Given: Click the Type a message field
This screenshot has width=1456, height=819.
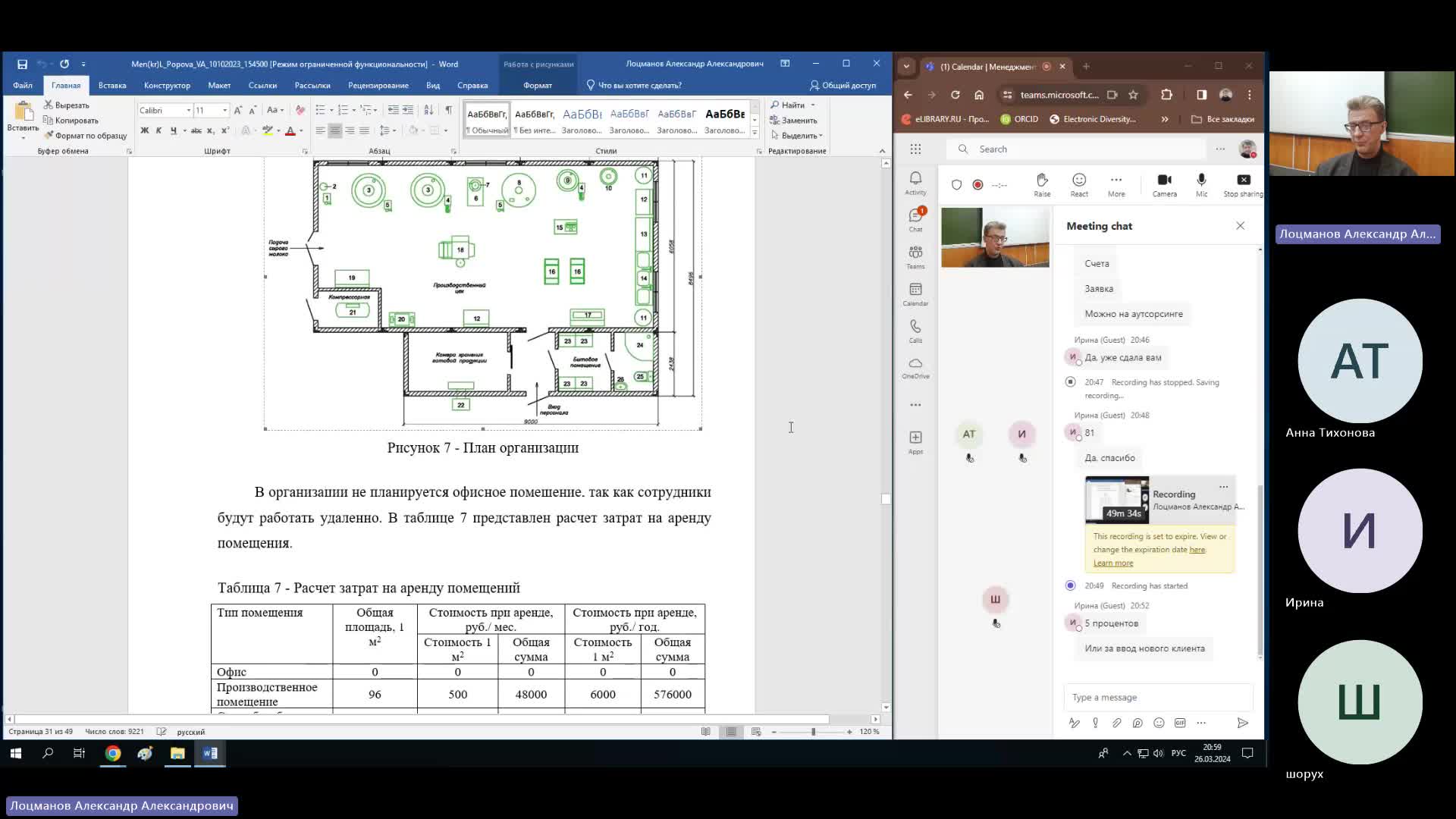Looking at the screenshot, I should pos(1158,698).
